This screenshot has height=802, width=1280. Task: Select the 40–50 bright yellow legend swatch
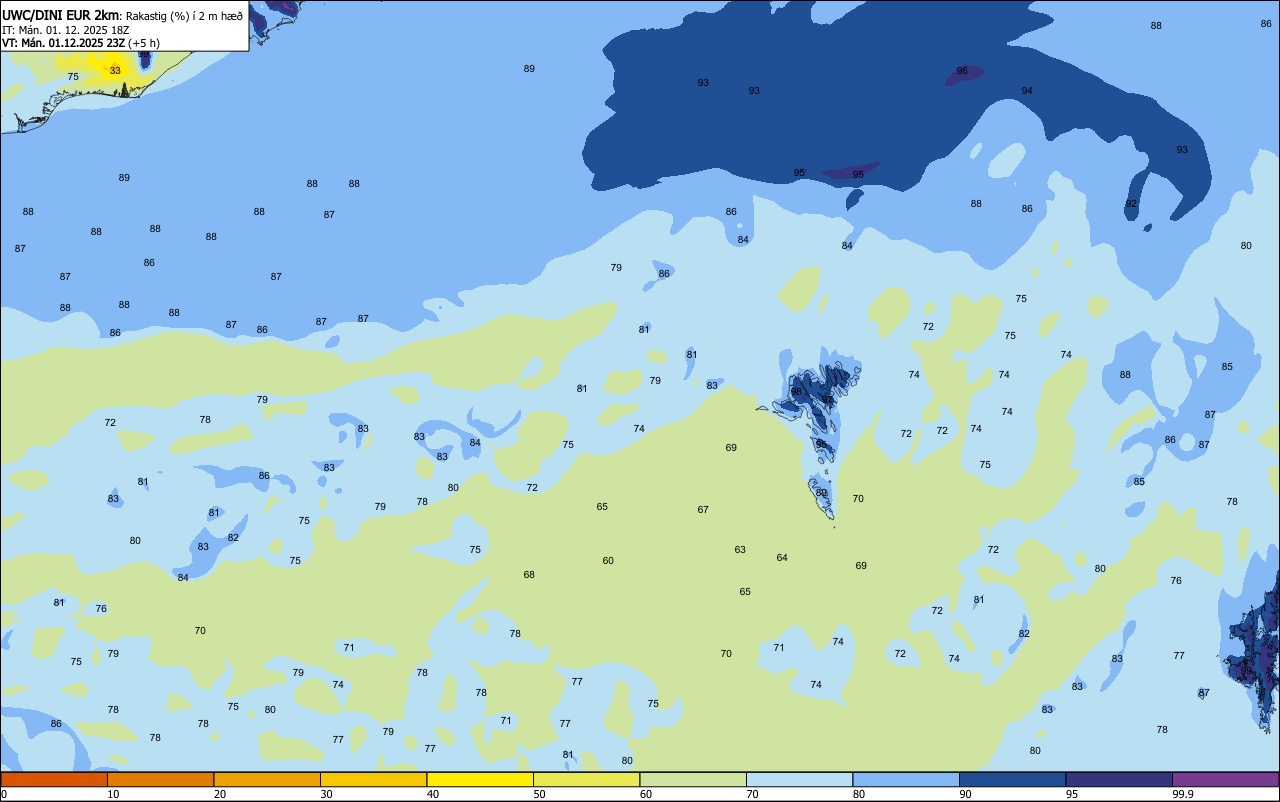(x=480, y=779)
